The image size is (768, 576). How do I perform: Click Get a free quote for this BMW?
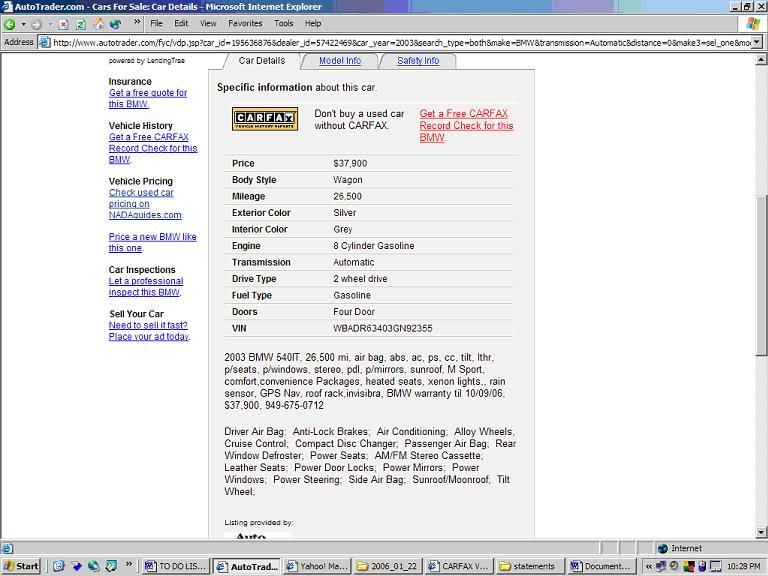pyautogui.click(x=148, y=98)
